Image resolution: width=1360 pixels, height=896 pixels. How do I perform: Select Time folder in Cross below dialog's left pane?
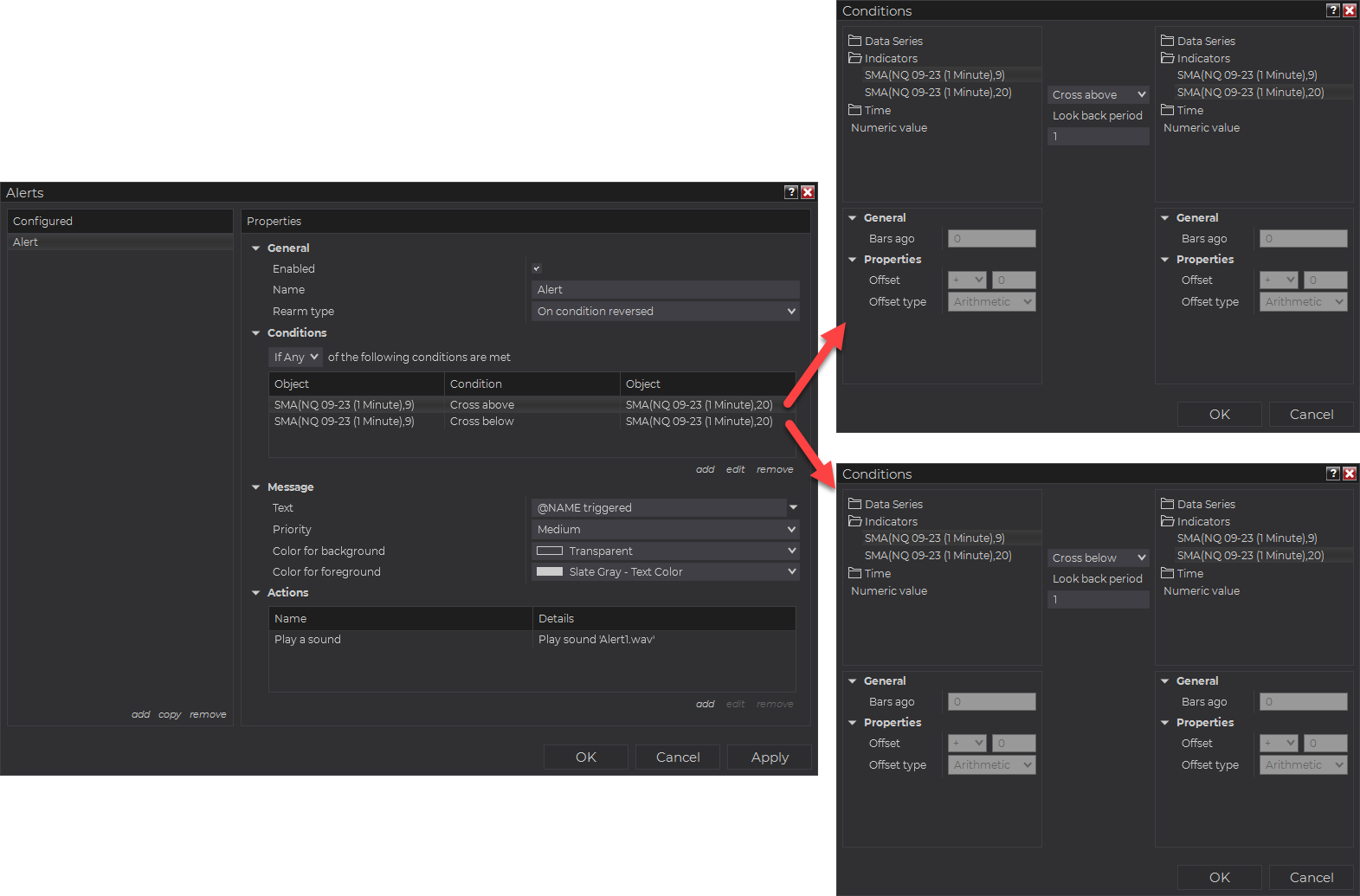tap(870, 573)
